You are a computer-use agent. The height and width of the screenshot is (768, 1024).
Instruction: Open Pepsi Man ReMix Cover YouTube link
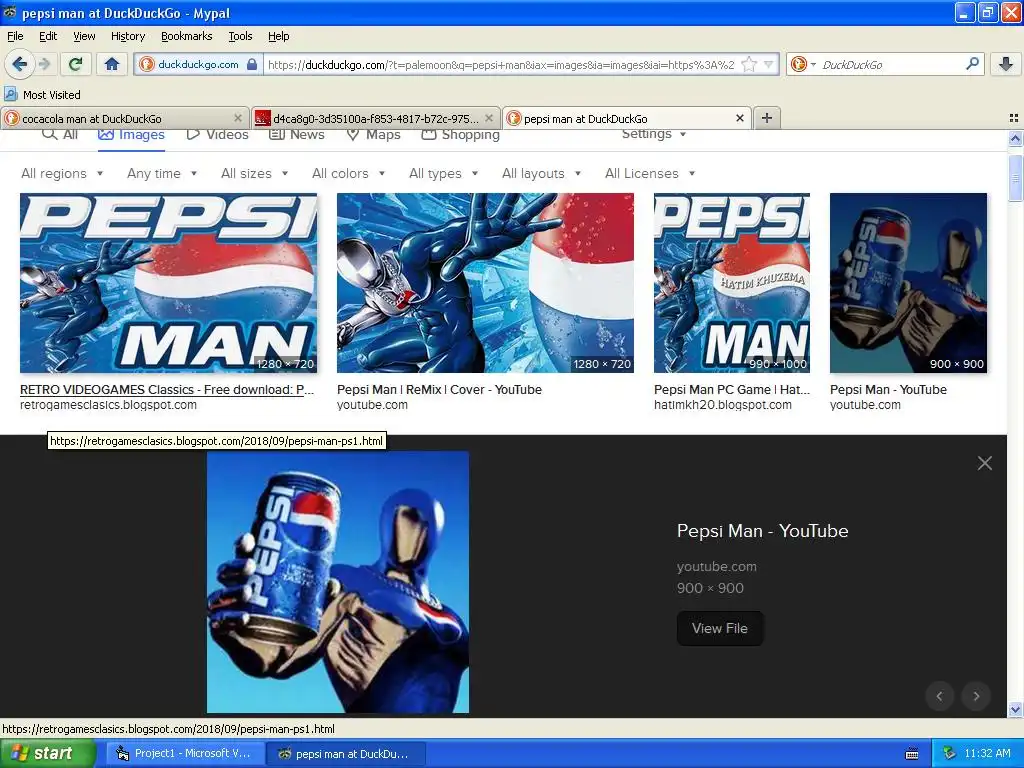point(440,389)
